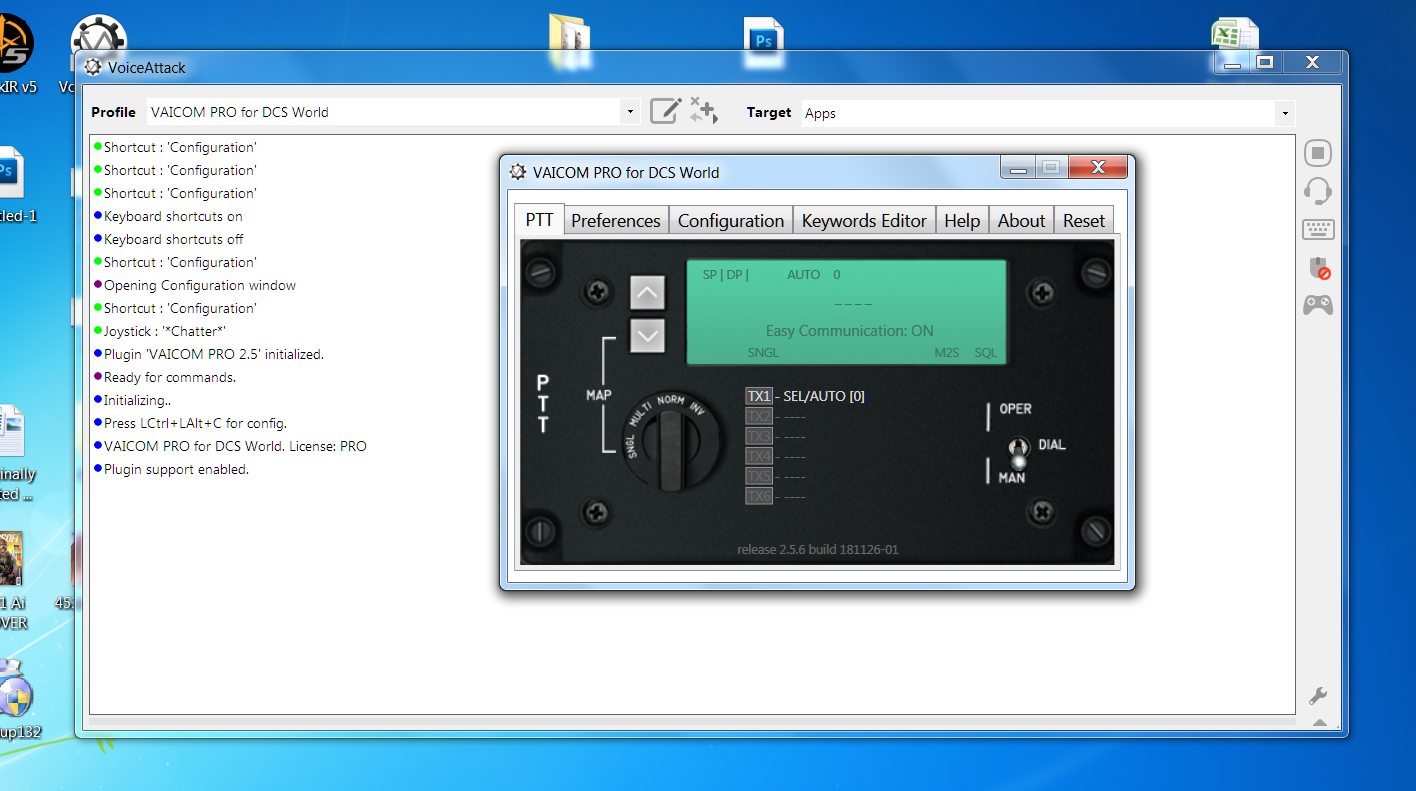Click log entry 'Plugin VAICOM PRO 2.5 initialized'
1416x791 pixels.
(214, 354)
